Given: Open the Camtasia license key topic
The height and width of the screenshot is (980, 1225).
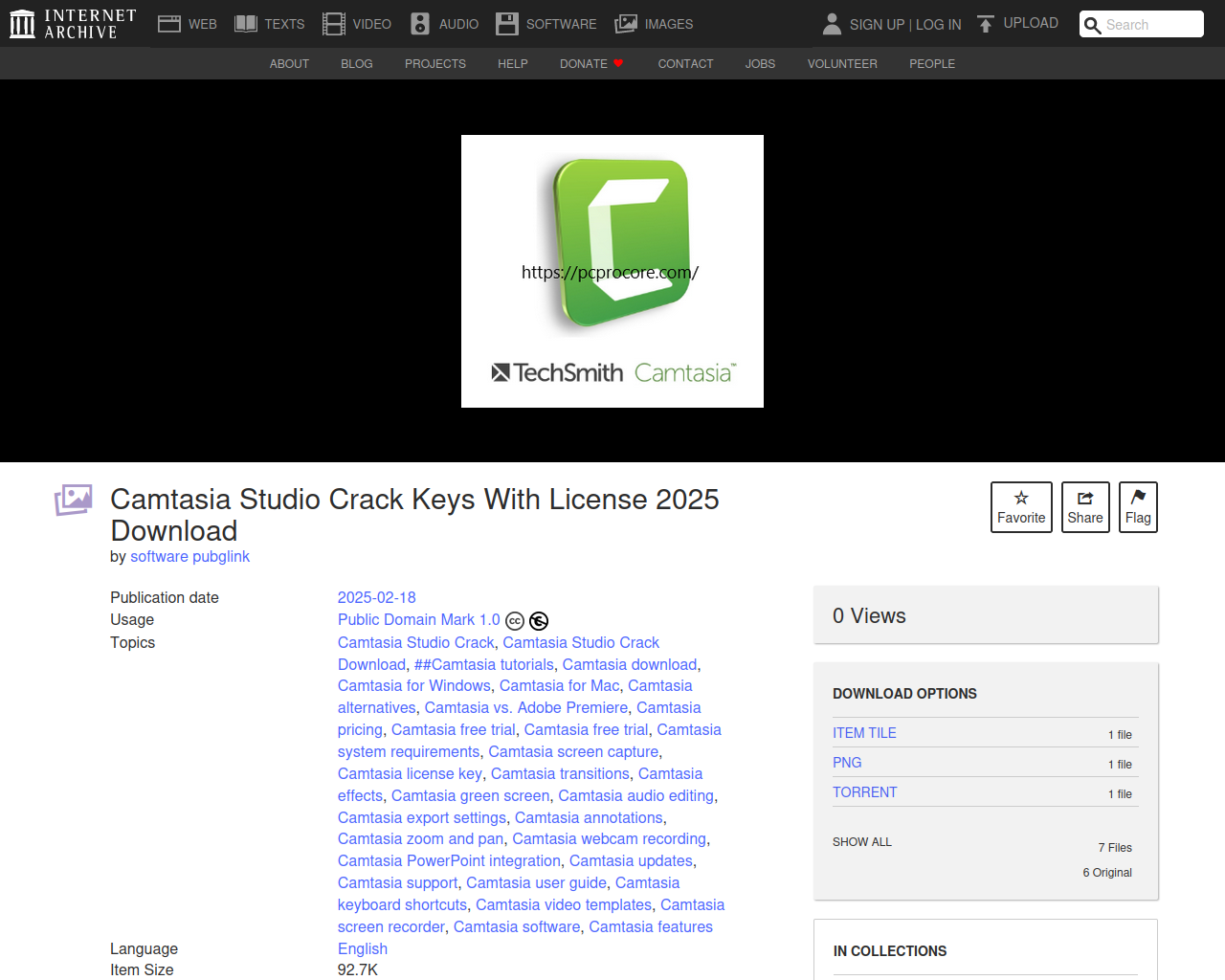Looking at the screenshot, I should [x=411, y=774].
